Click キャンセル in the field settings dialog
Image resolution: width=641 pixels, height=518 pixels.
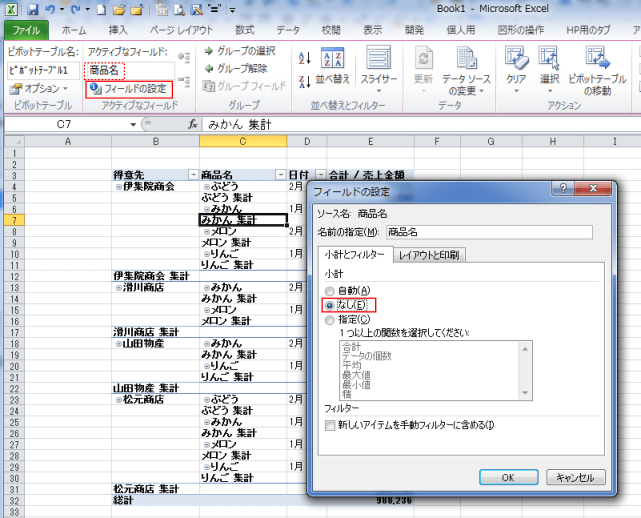[576, 477]
